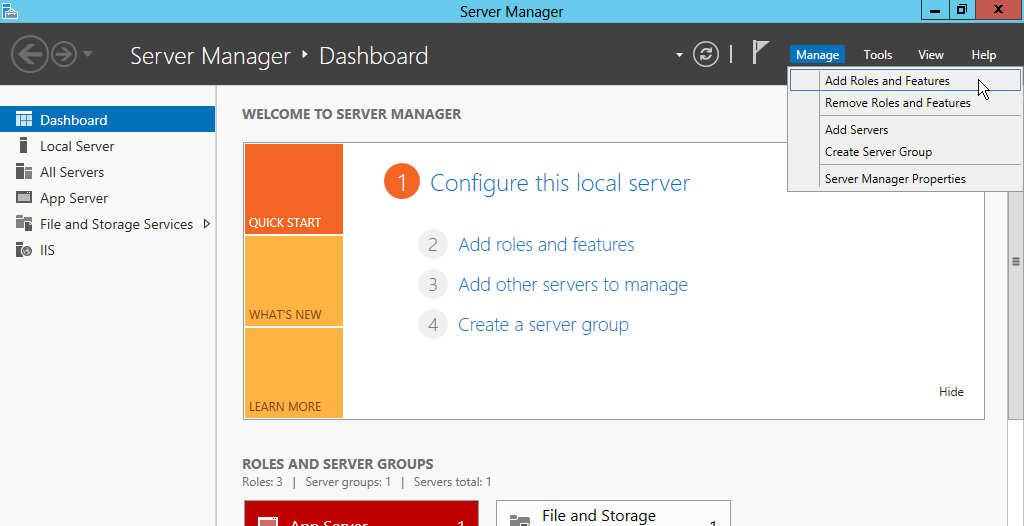Open the notifications flag icon
The image size is (1024, 526).
pyautogui.click(x=760, y=52)
